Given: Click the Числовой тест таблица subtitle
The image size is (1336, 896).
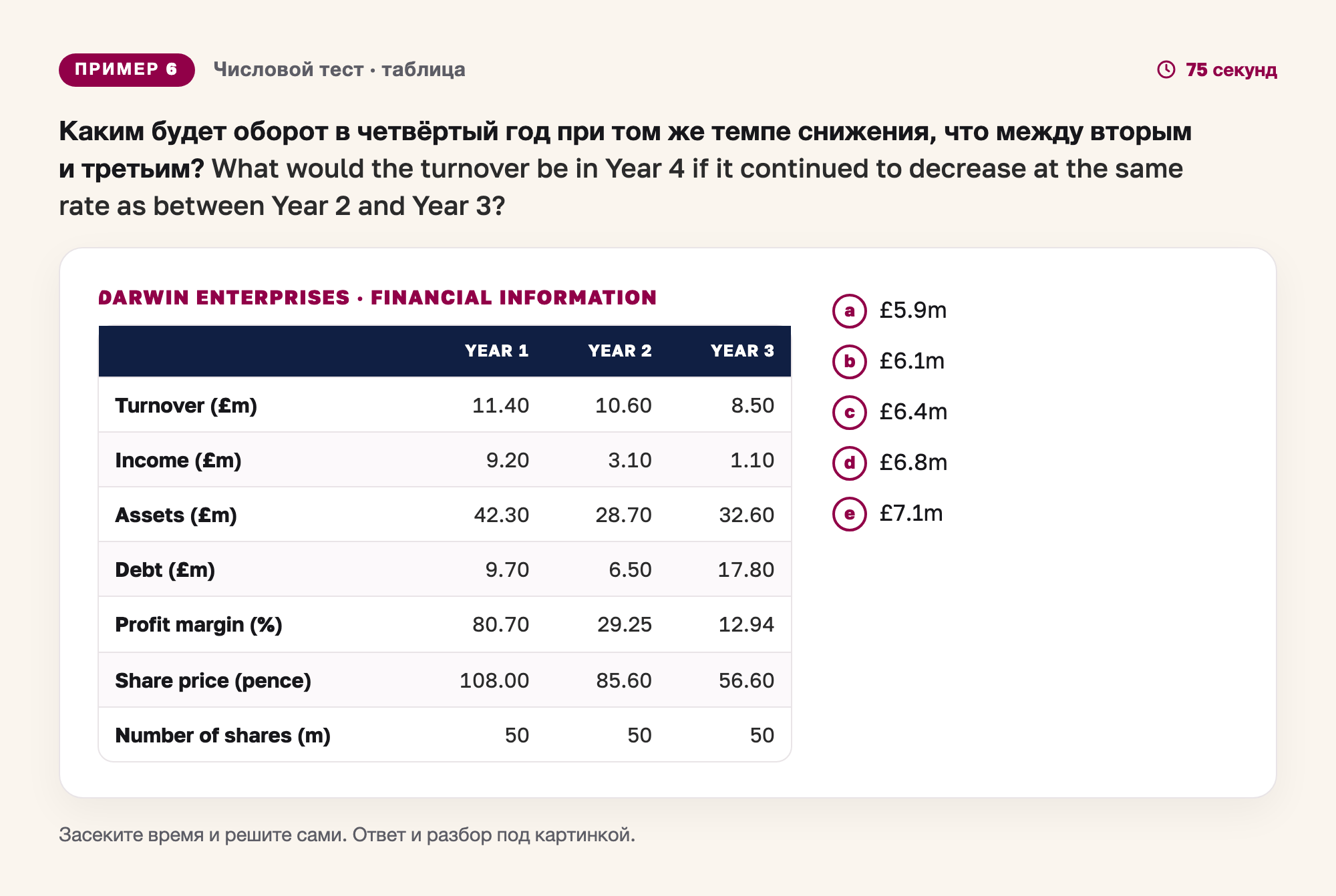Looking at the screenshot, I should pos(339,69).
